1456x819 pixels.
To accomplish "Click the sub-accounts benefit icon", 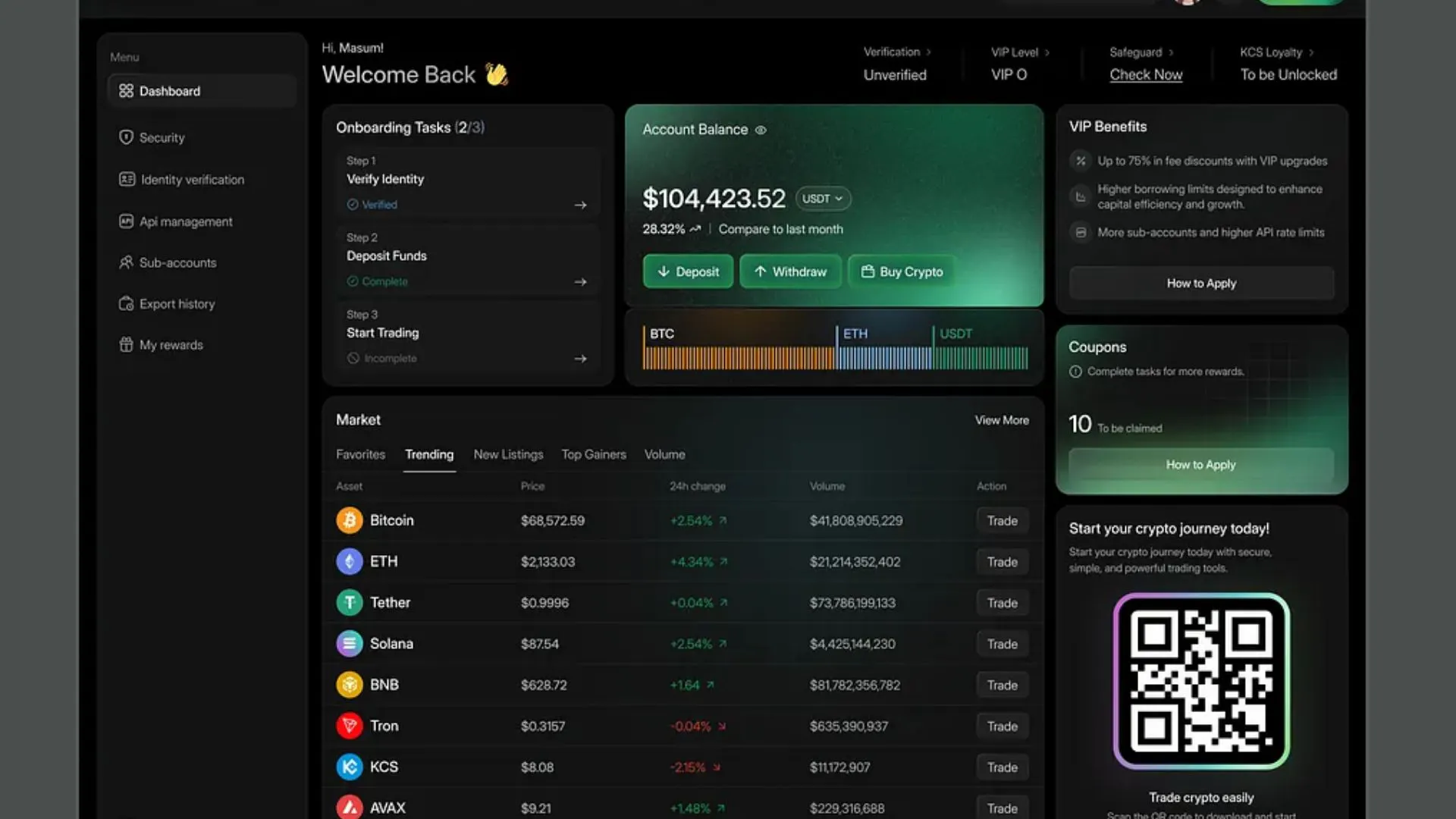I will coord(1081,232).
